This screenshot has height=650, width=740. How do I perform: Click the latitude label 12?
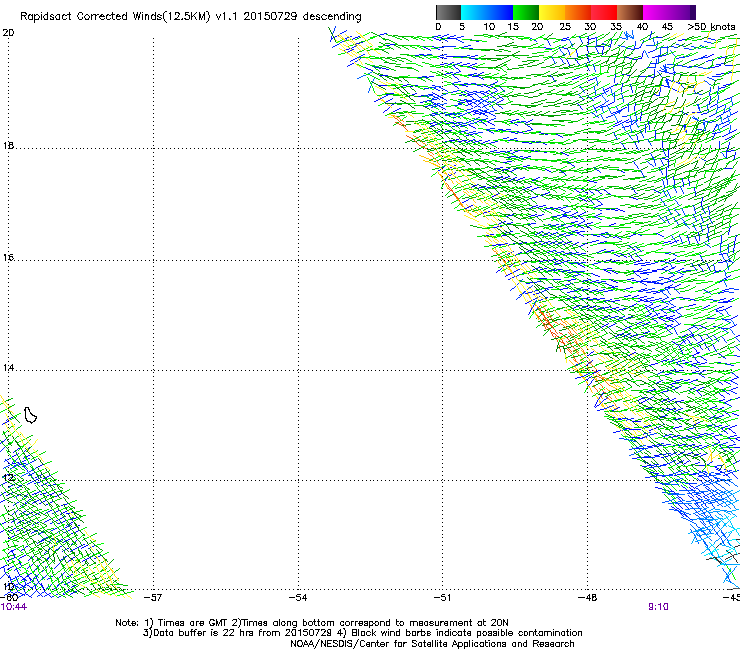(x=8, y=478)
